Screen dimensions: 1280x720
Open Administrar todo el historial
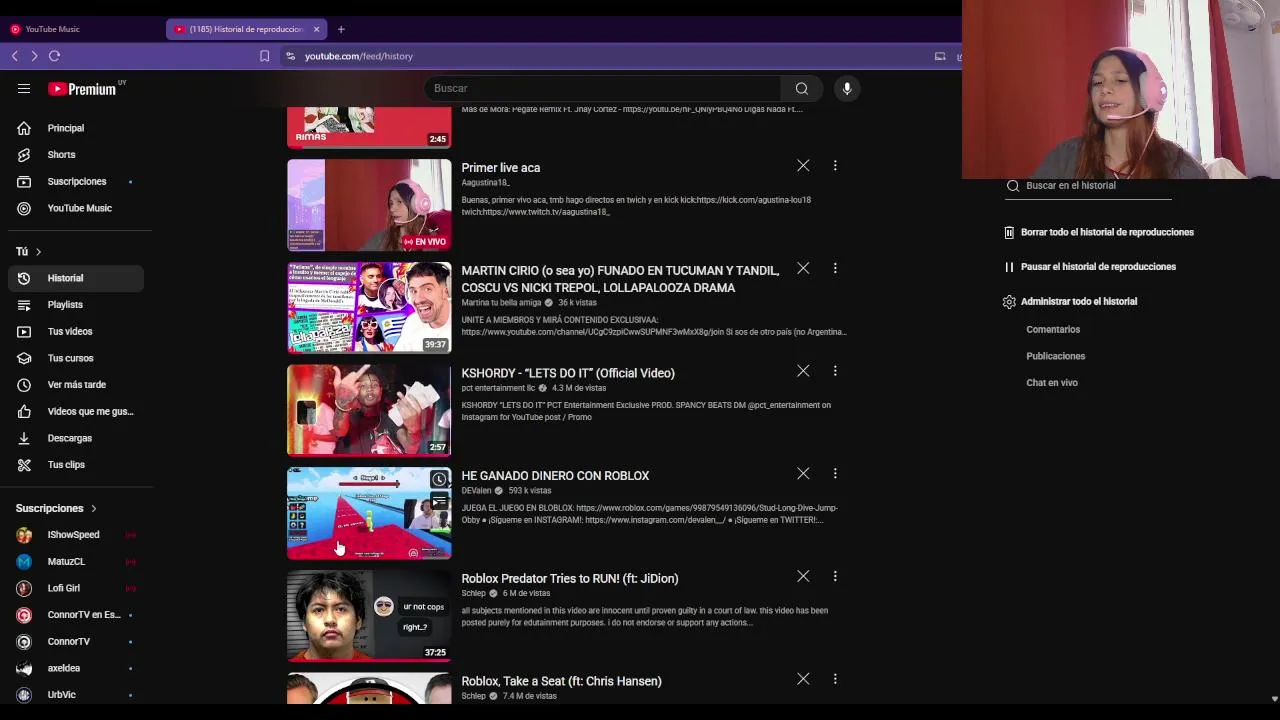point(1070,301)
